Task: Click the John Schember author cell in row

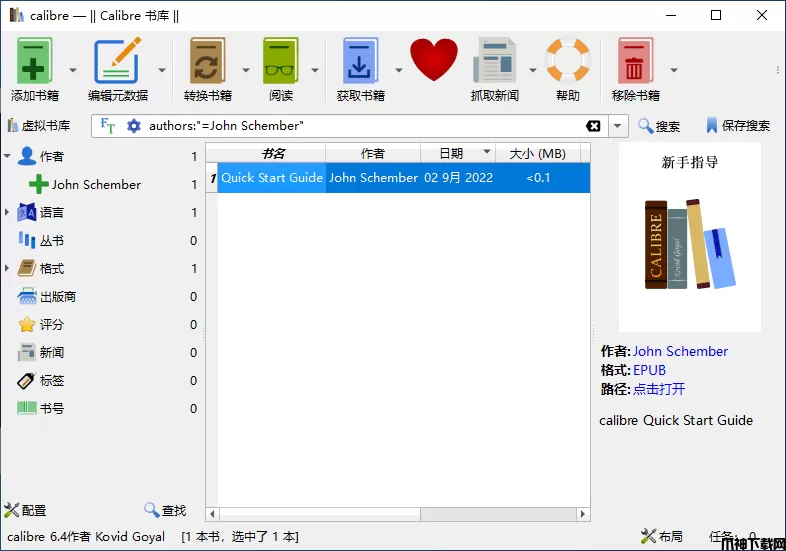Action: pos(373,177)
